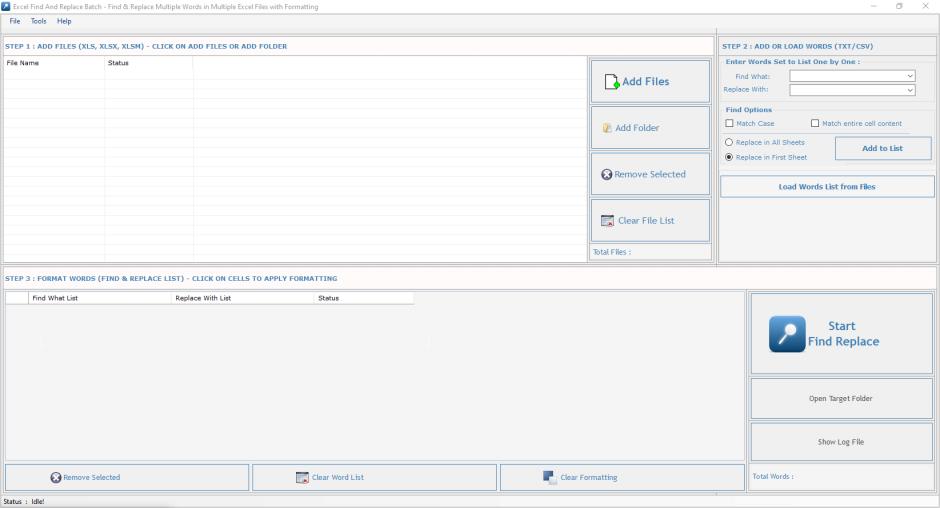Click the Clear Formatting button label
Viewport: 940px width, 508px height.
click(589, 477)
